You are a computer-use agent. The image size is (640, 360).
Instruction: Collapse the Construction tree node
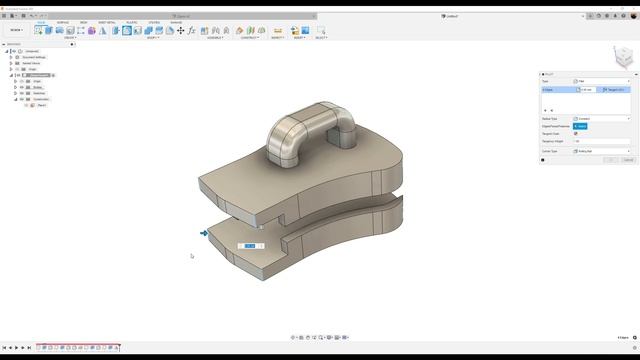coord(16,99)
